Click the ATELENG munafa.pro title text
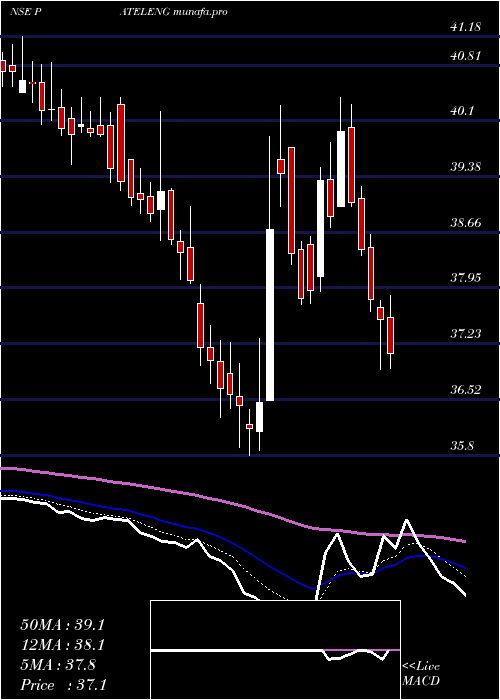The image size is (500, 700). (174, 12)
